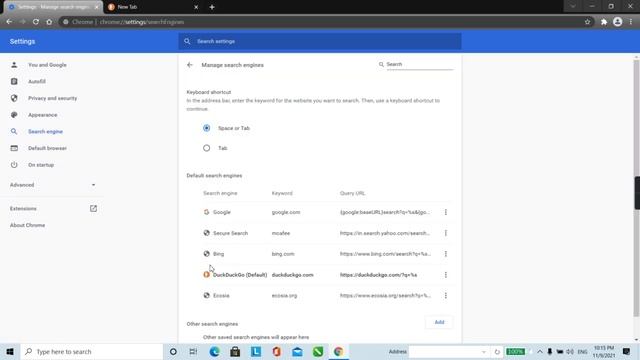The width and height of the screenshot is (640, 360).
Task: Click the google.com keyword
Action: 286,212
